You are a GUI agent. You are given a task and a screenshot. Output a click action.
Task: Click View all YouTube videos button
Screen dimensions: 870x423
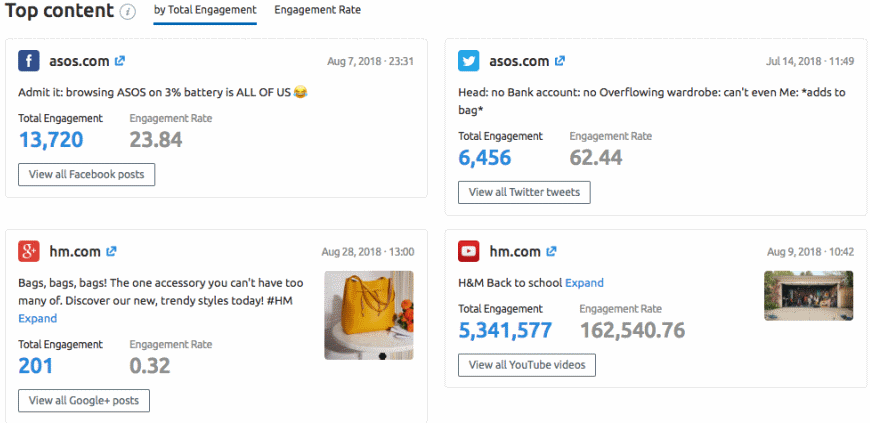[x=527, y=365]
